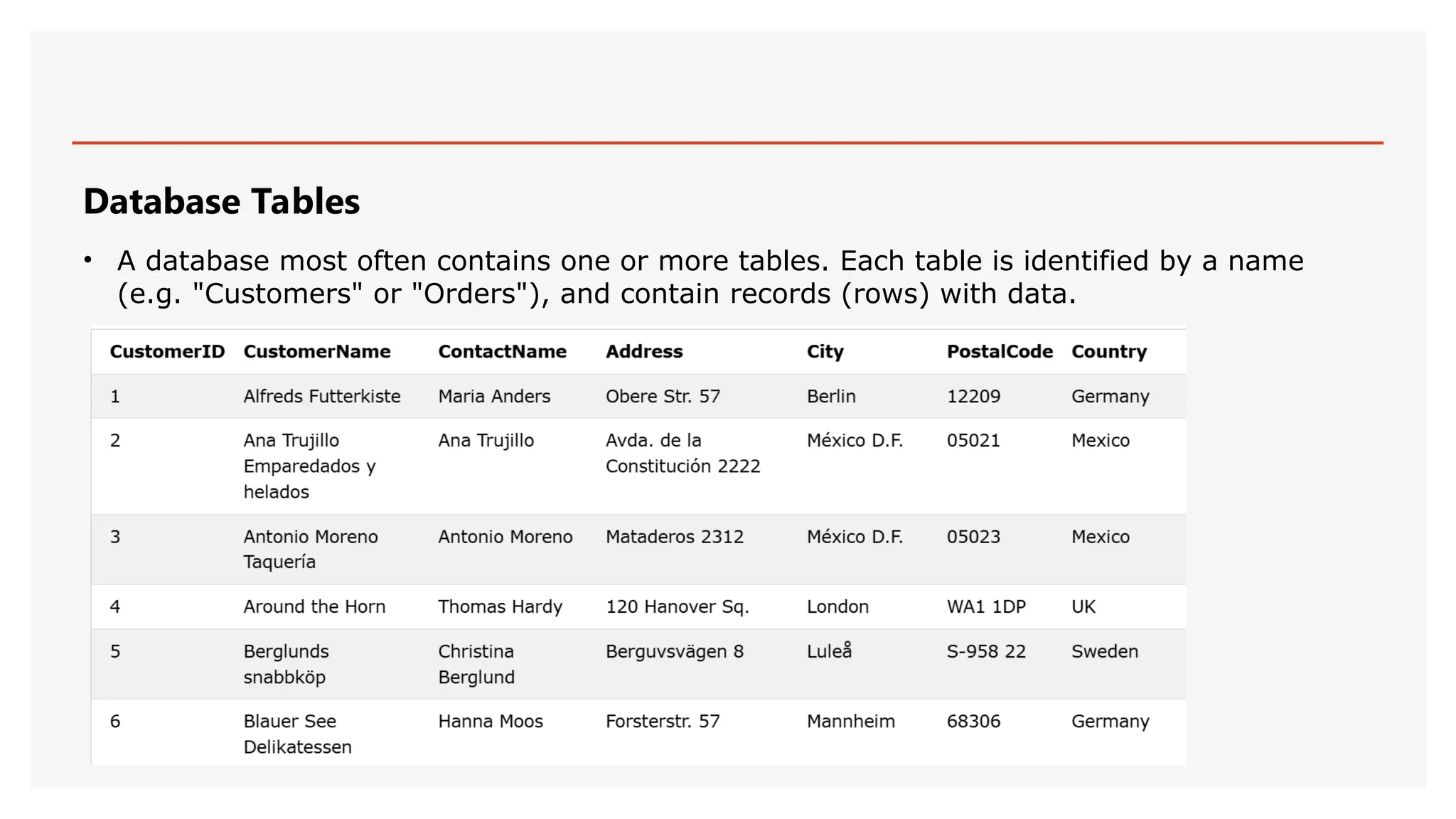The image size is (1456, 819).
Task: Click the 'Forsterstr. 57' address cell
Action: click(x=663, y=722)
